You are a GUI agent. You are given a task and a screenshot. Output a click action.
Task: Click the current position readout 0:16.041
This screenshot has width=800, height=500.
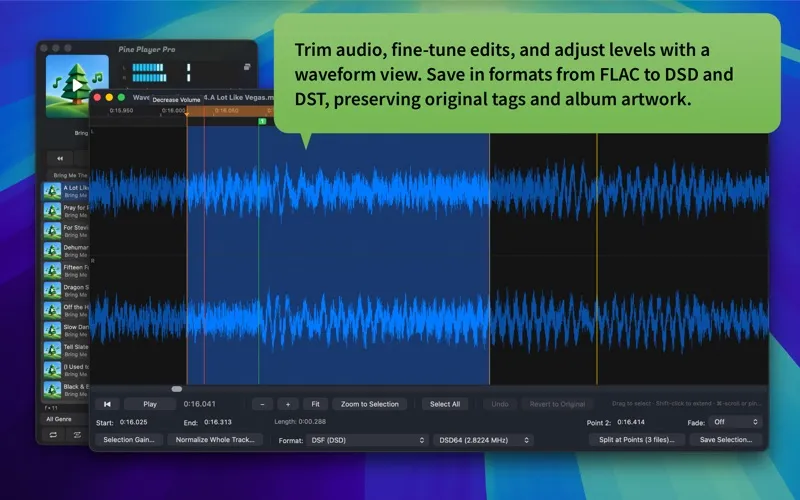coord(199,404)
